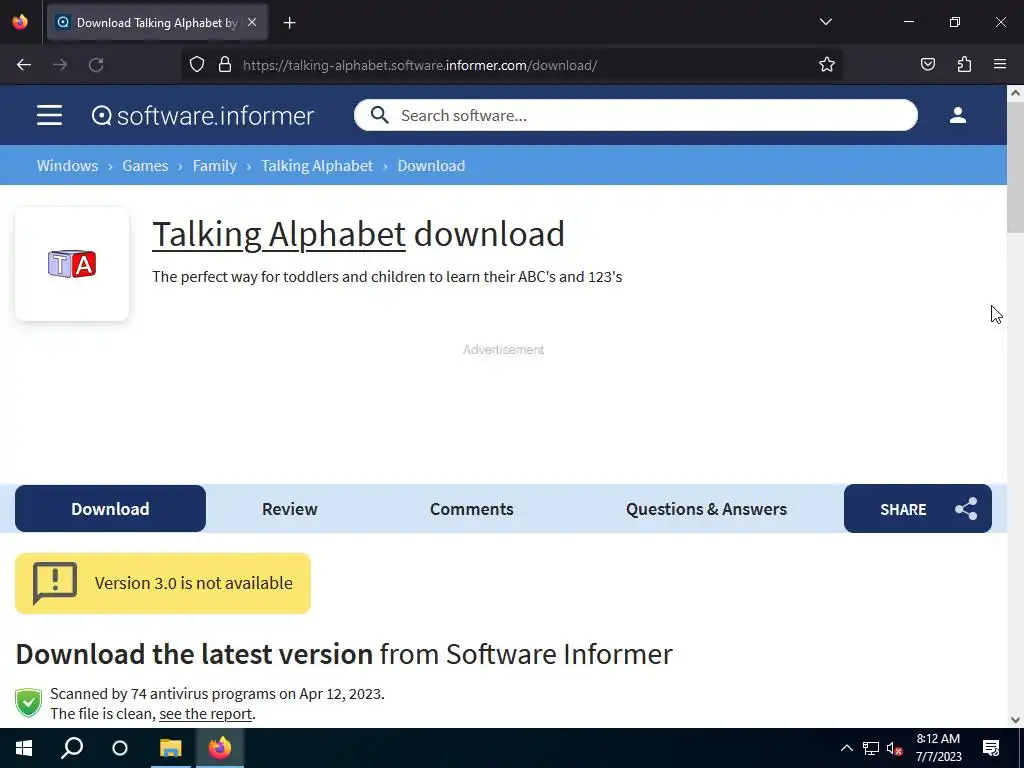Open File Explorer from taskbar
Viewport: 1024px width, 768px height.
[x=170, y=748]
